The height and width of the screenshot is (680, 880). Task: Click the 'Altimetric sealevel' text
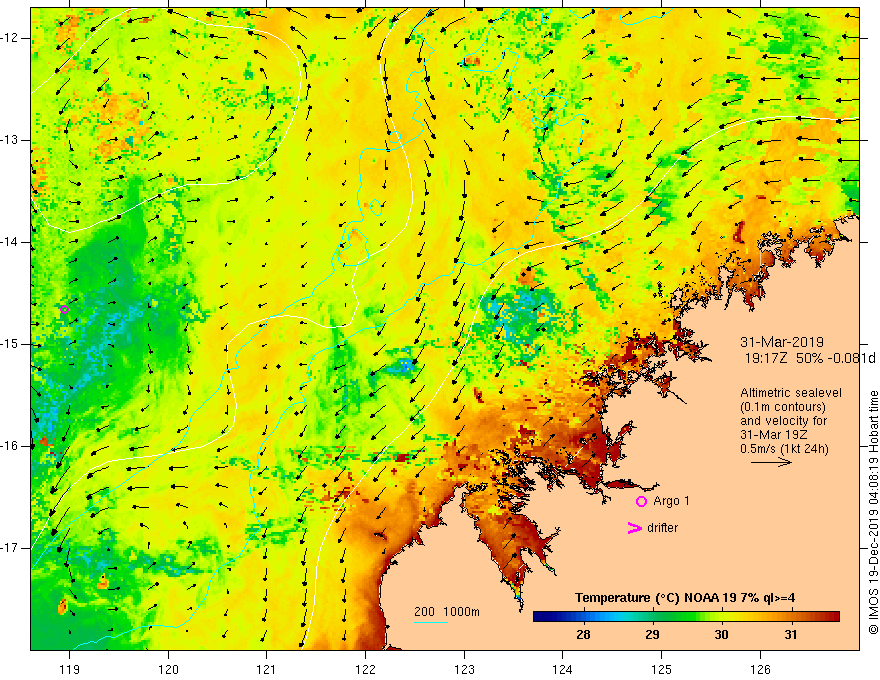pos(791,393)
